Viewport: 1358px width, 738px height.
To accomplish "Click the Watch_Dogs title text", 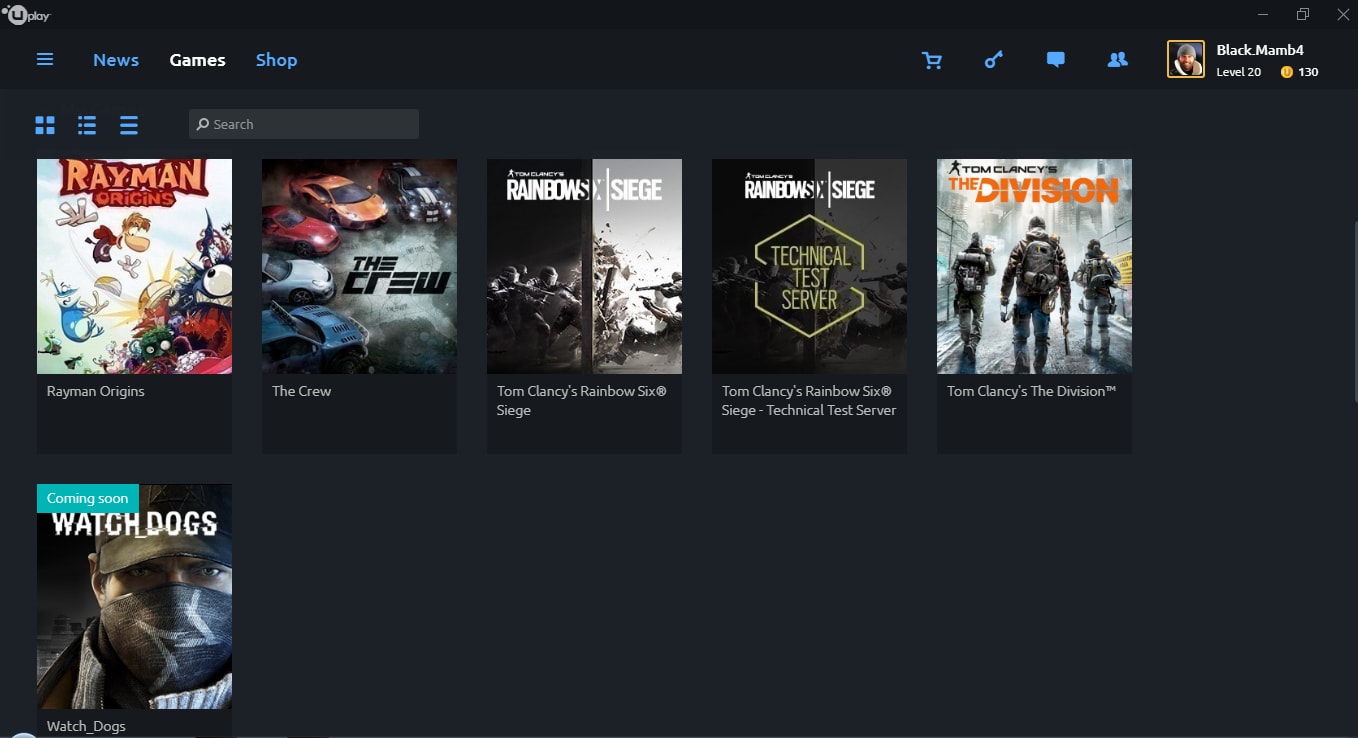I will pyautogui.click(x=86, y=726).
